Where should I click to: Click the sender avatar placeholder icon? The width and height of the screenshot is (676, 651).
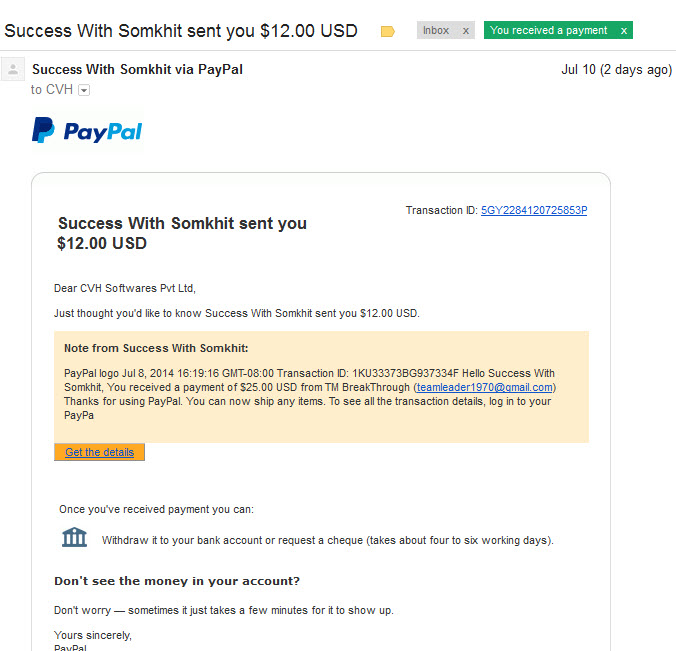tap(13, 69)
